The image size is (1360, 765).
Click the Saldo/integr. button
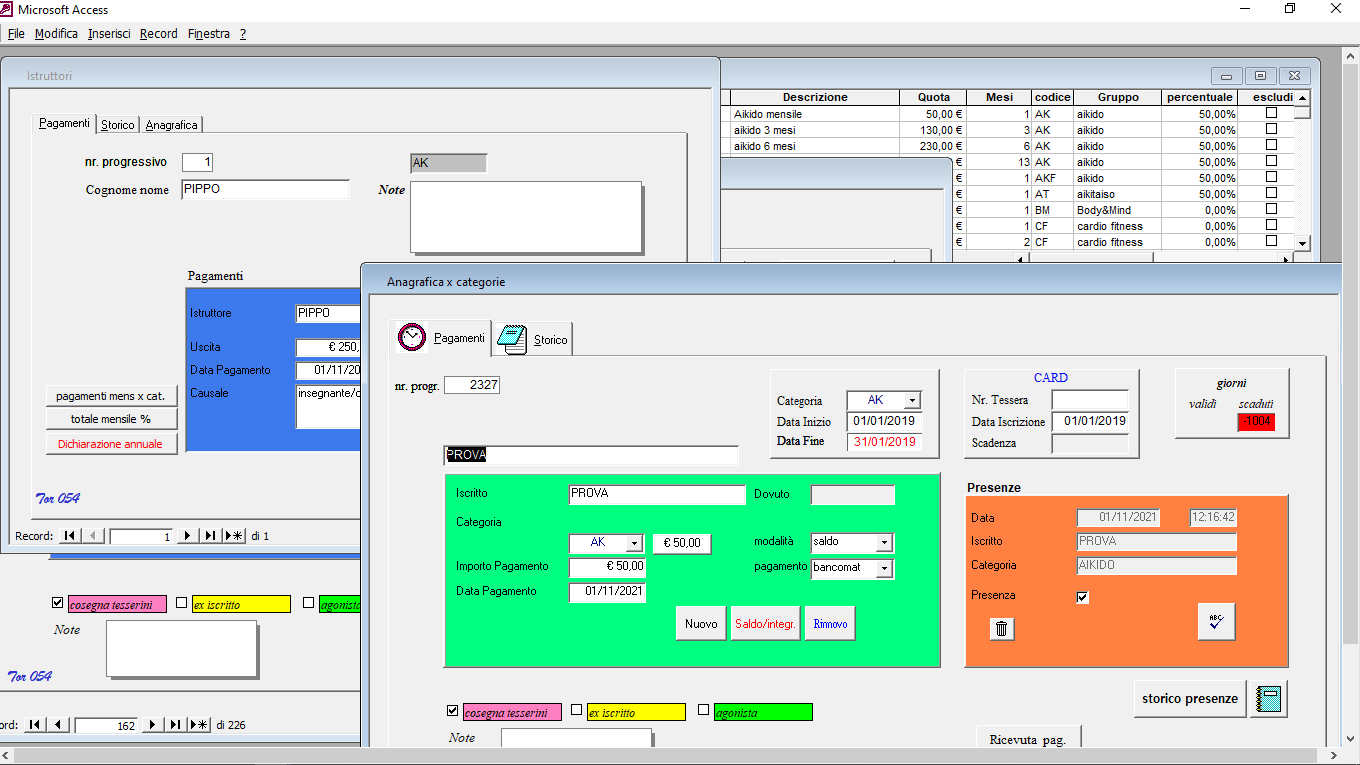(765, 623)
